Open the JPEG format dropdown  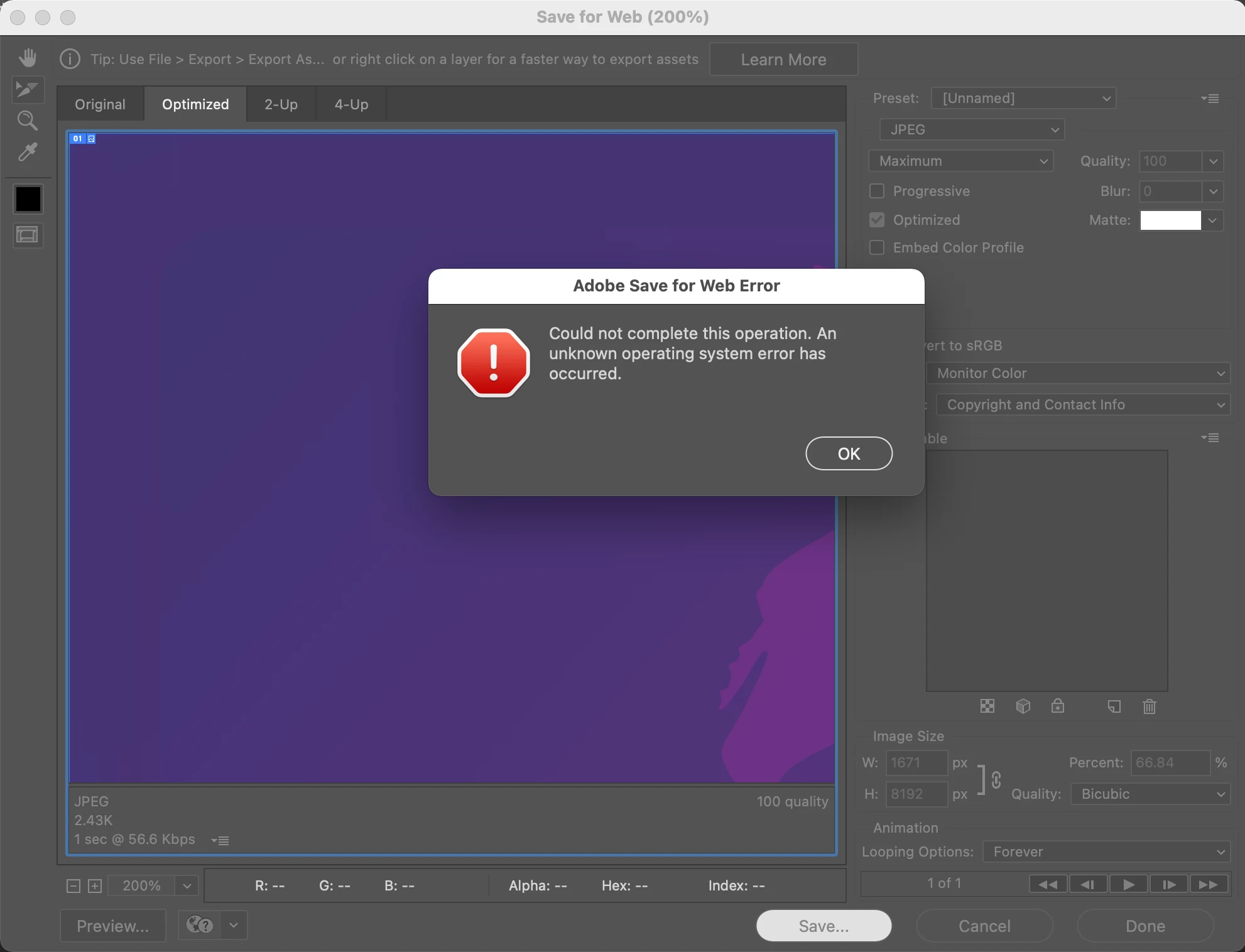point(972,129)
